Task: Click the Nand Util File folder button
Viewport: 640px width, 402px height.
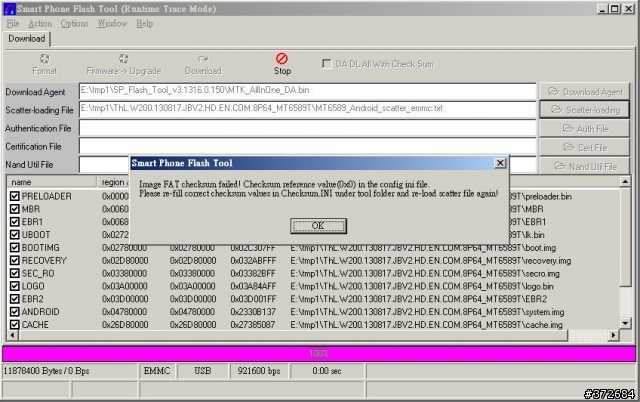Action: pyautogui.click(x=585, y=166)
